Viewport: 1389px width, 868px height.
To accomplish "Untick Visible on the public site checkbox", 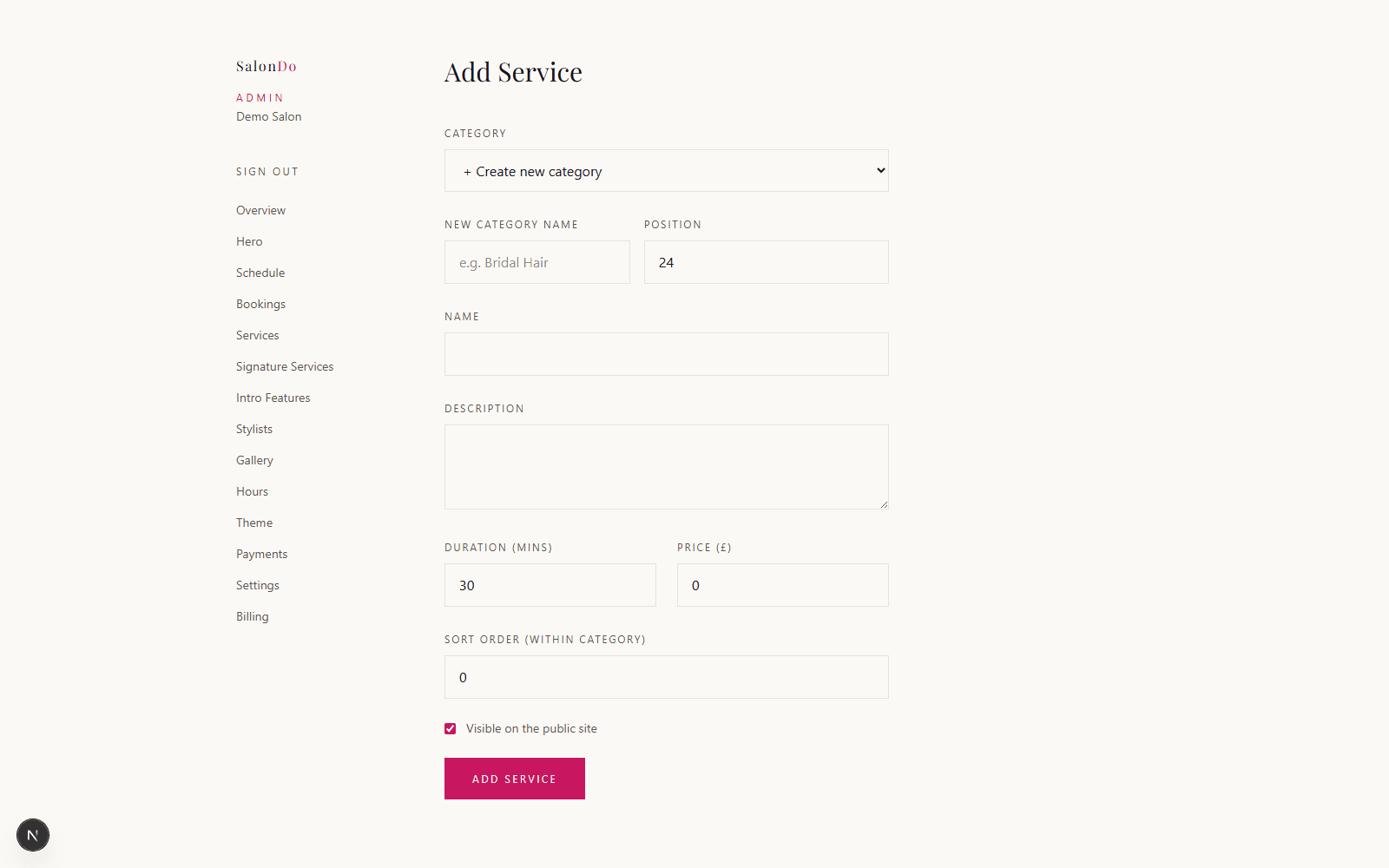I will click(x=450, y=728).
